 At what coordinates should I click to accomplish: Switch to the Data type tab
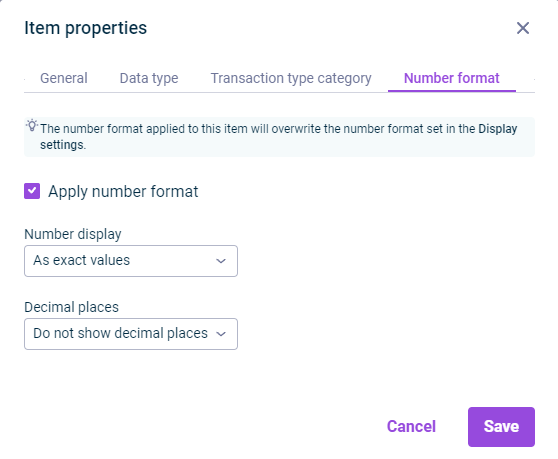[149, 78]
